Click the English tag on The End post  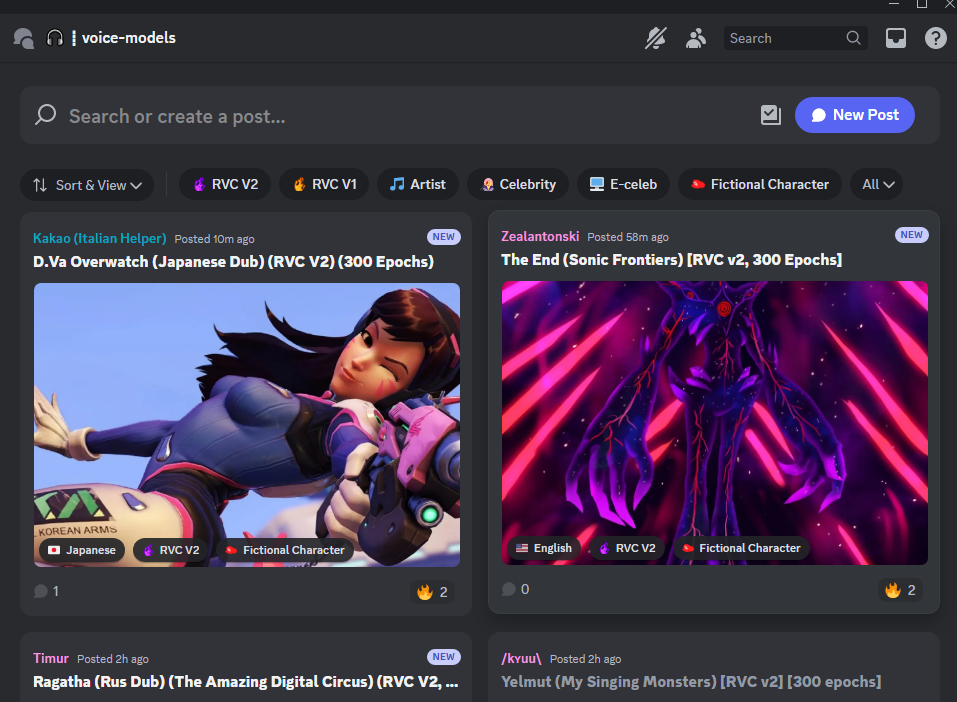(544, 548)
